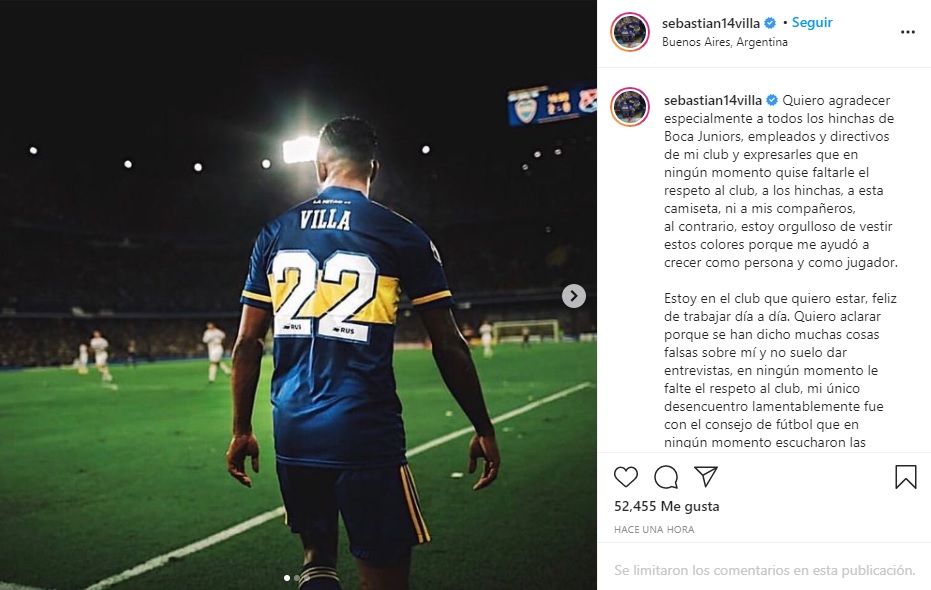Open the three-dot more options menu

pyautogui.click(x=908, y=32)
